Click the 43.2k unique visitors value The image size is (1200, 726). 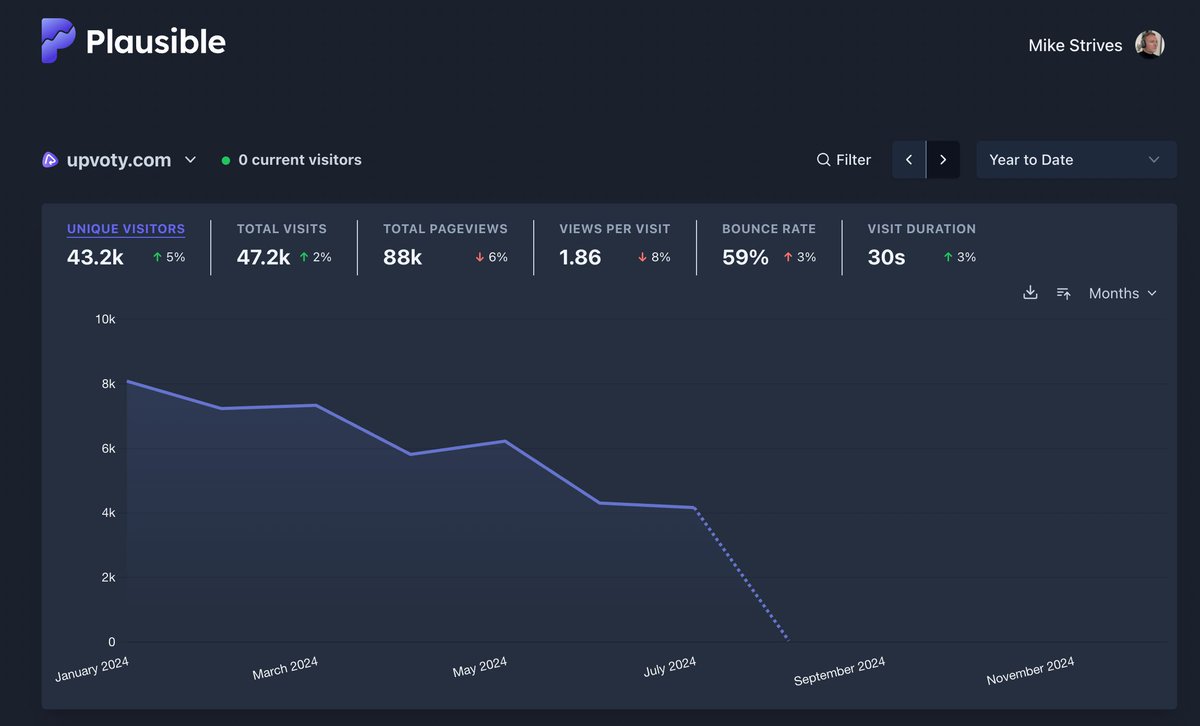95,257
